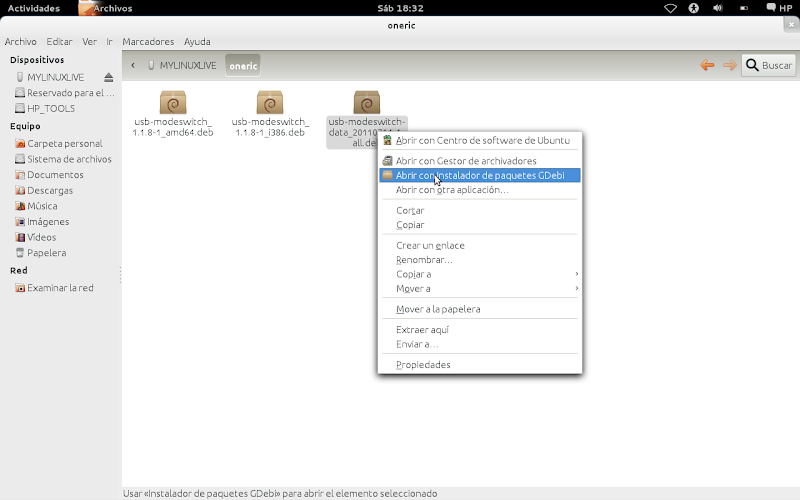Go to Carpeta personal

(59, 144)
